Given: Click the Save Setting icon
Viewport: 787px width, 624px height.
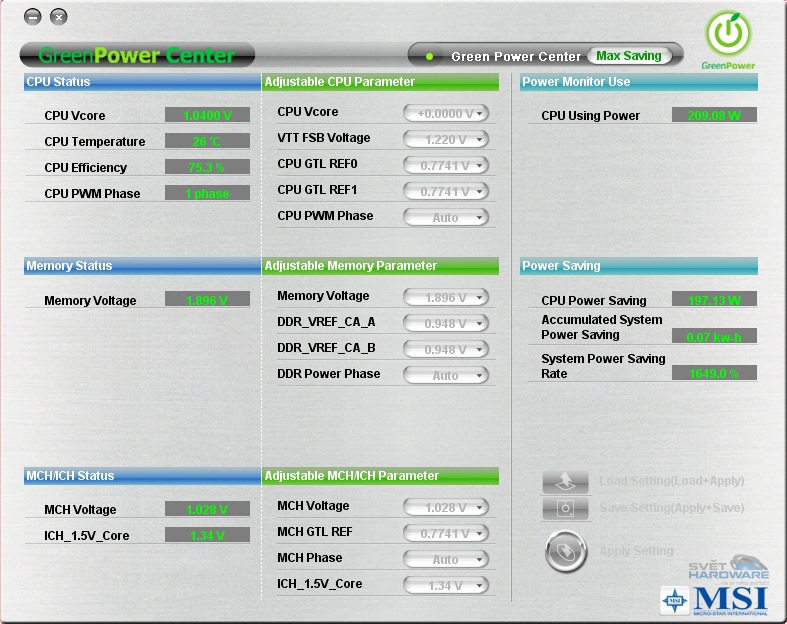Looking at the screenshot, I should coord(565,508).
